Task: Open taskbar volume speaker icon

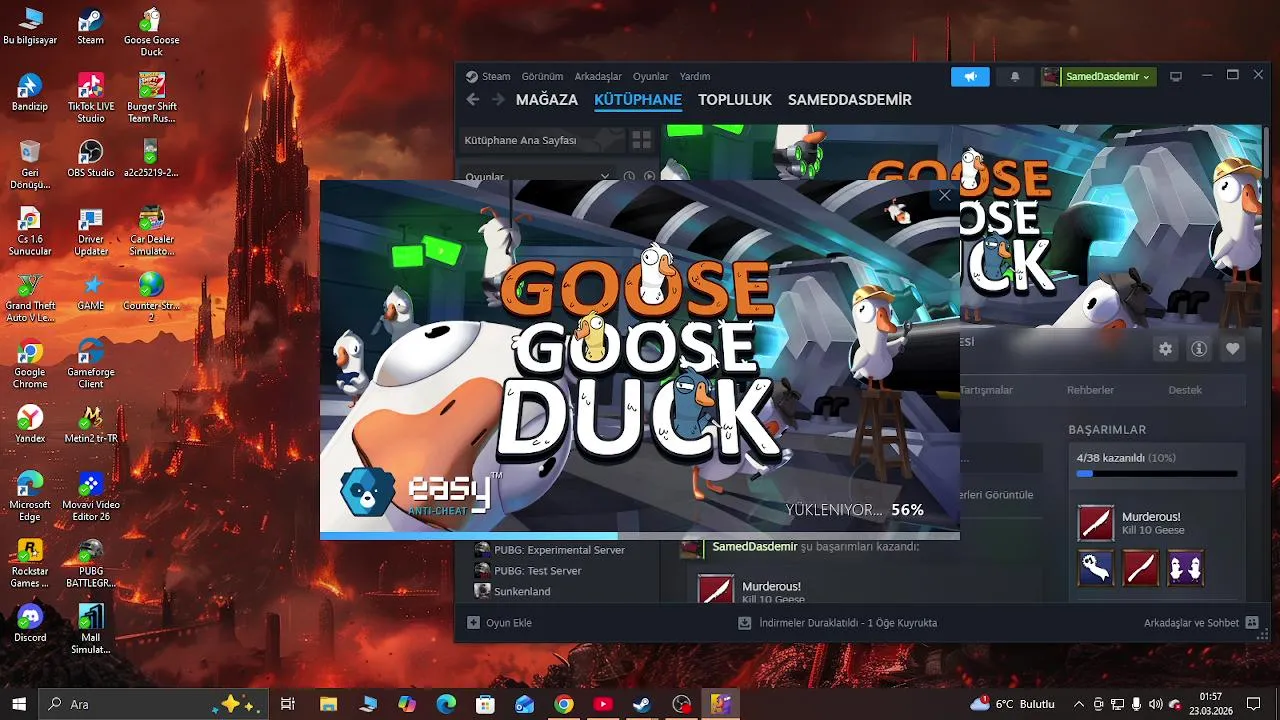Action: point(1155,704)
